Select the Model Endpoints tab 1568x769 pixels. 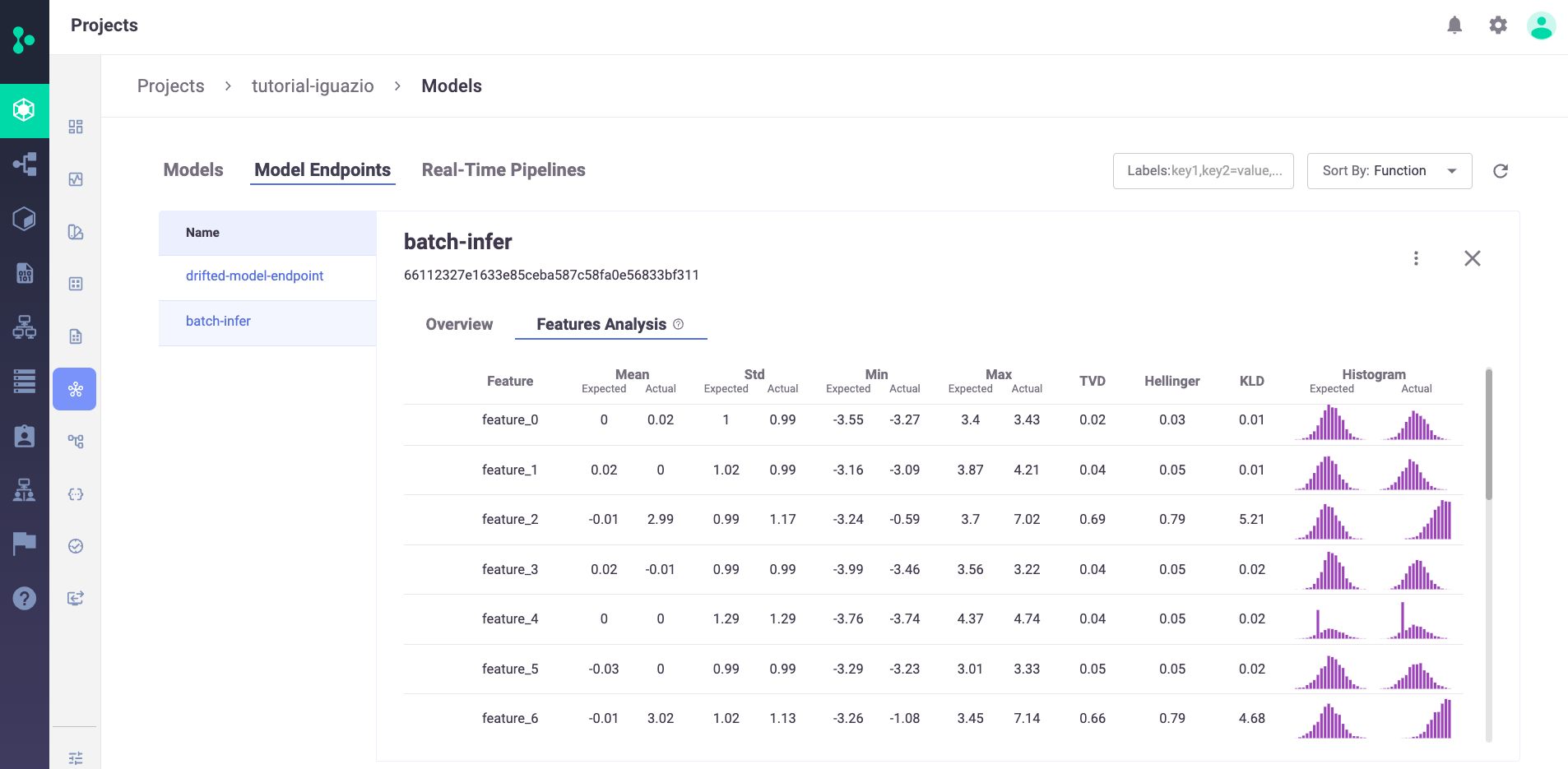[322, 169]
